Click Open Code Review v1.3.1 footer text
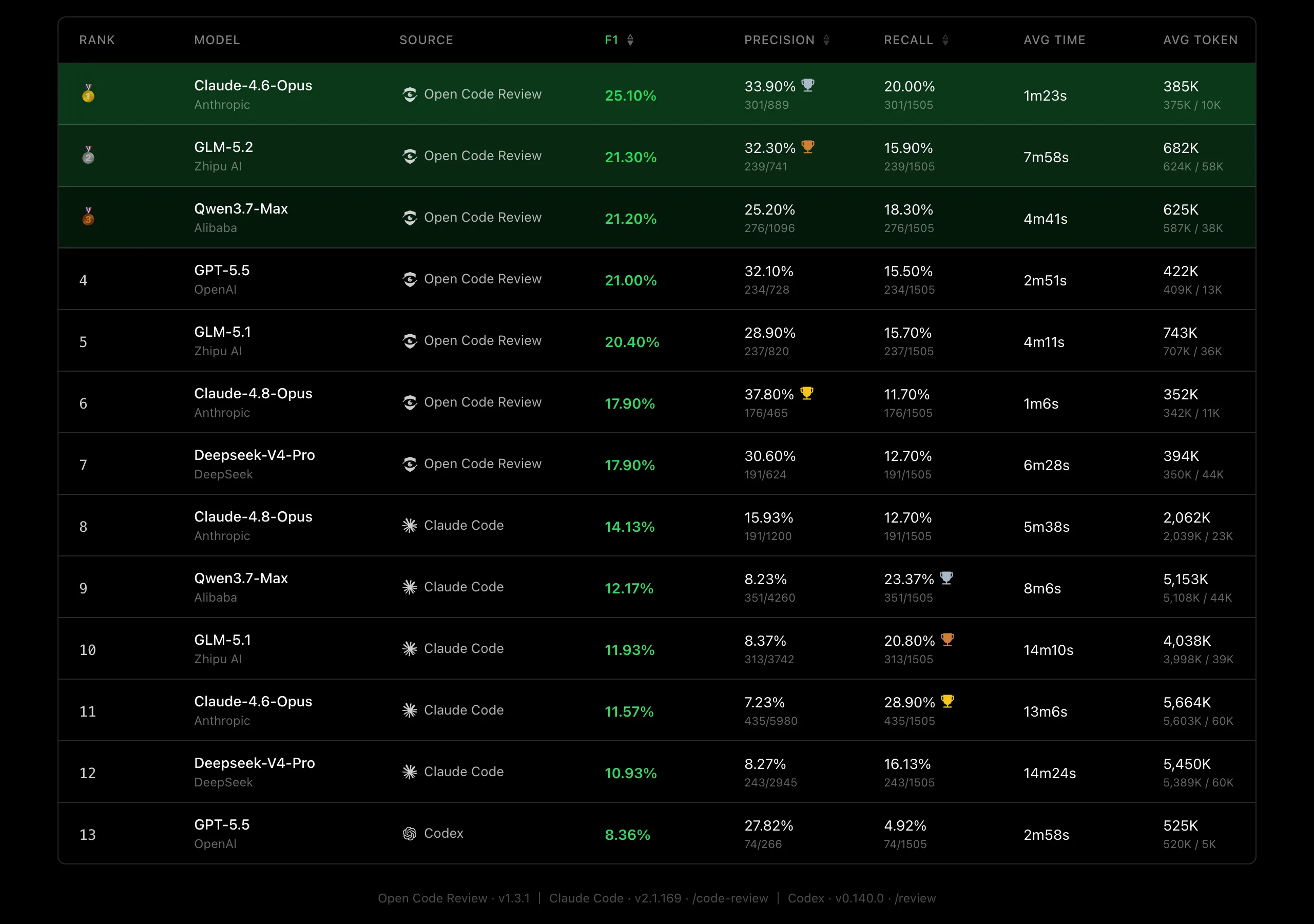The image size is (1314, 924). tap(454, 898)
